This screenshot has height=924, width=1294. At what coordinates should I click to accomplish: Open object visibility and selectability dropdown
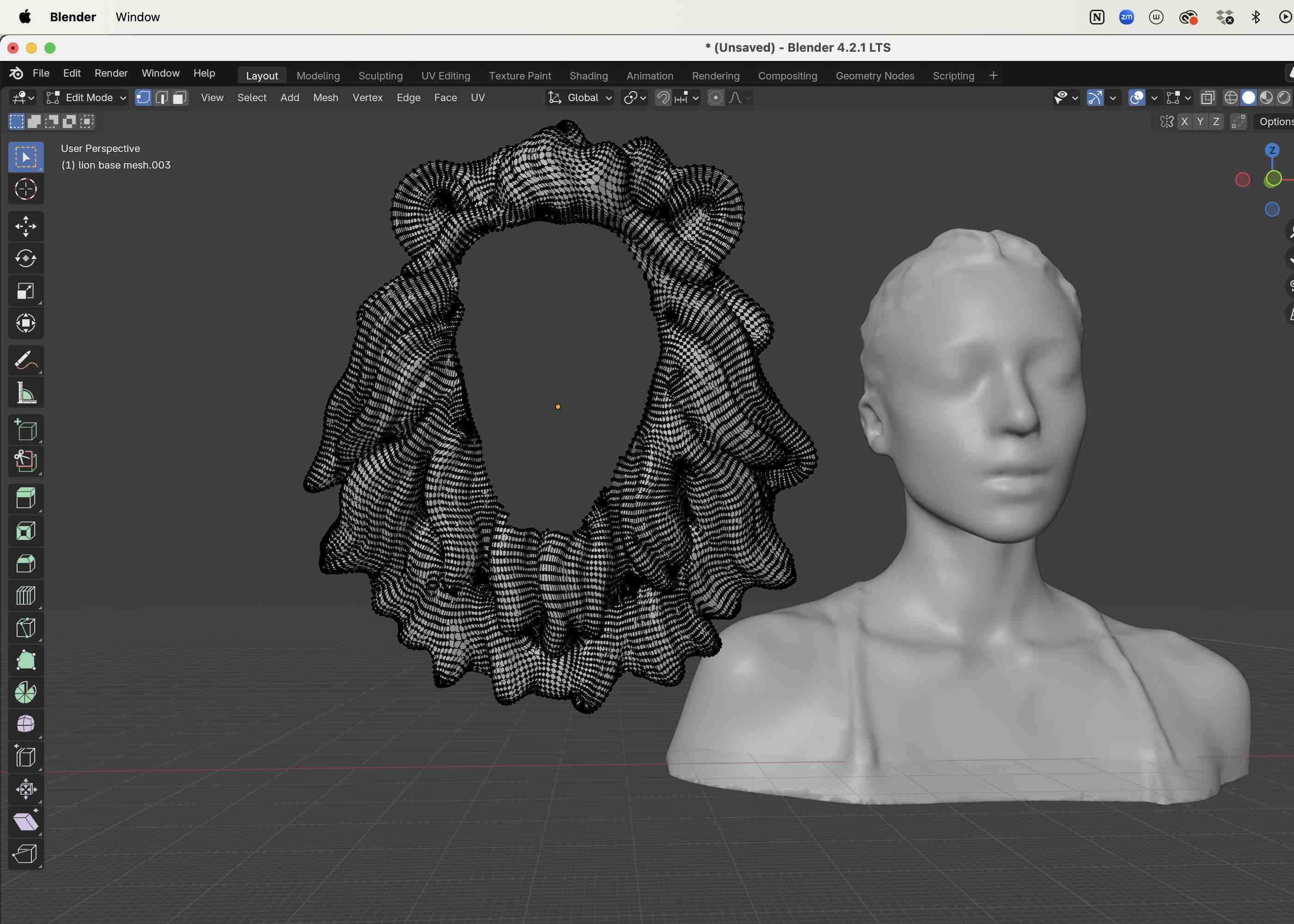(x=1066, y=98)
